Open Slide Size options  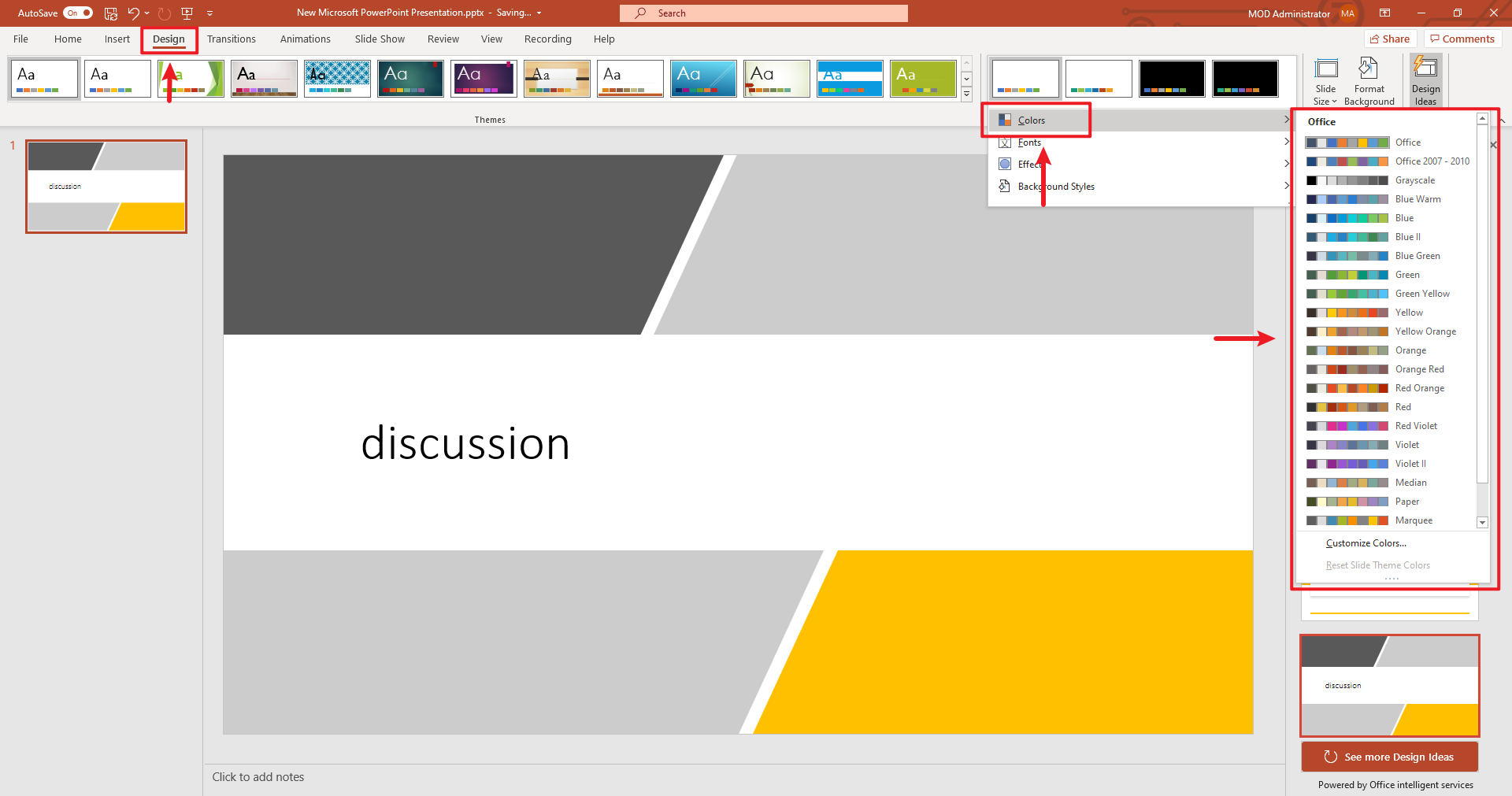pyautogui.click(x=1325, y=82)
